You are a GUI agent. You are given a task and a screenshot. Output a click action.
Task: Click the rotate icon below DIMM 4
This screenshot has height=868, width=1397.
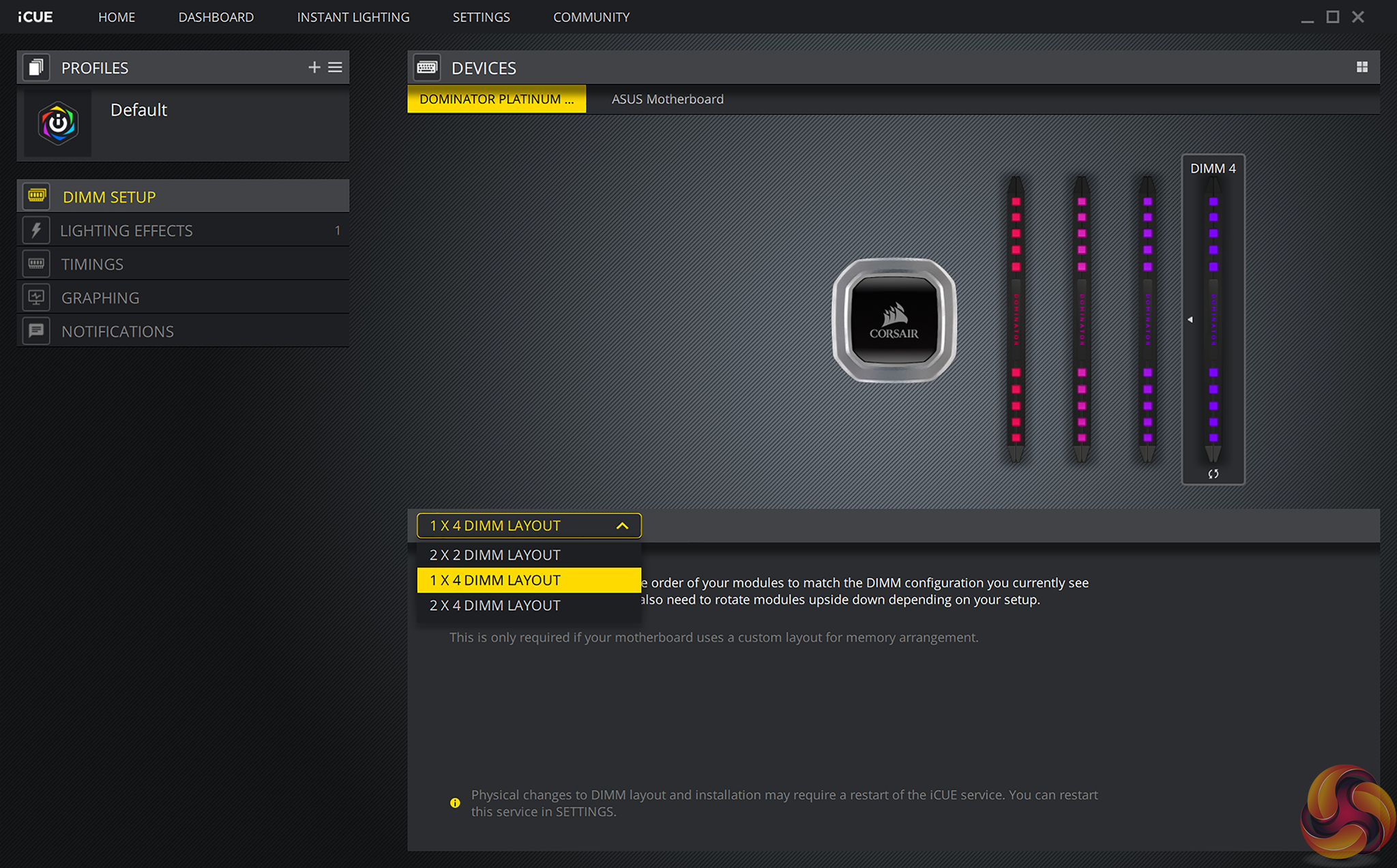coord(1213,474)
